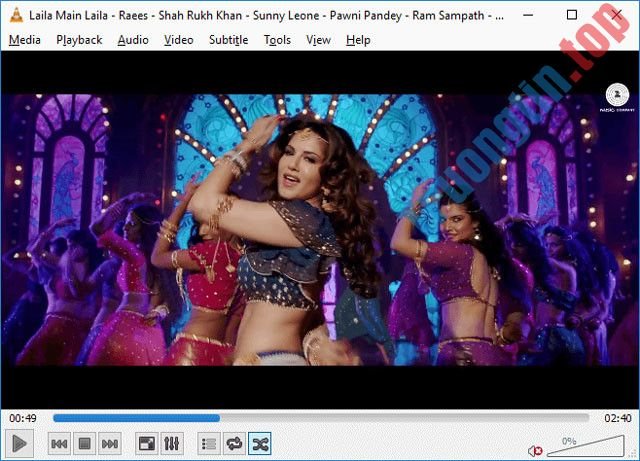Open the Playback menu

[x=79, y=40]
